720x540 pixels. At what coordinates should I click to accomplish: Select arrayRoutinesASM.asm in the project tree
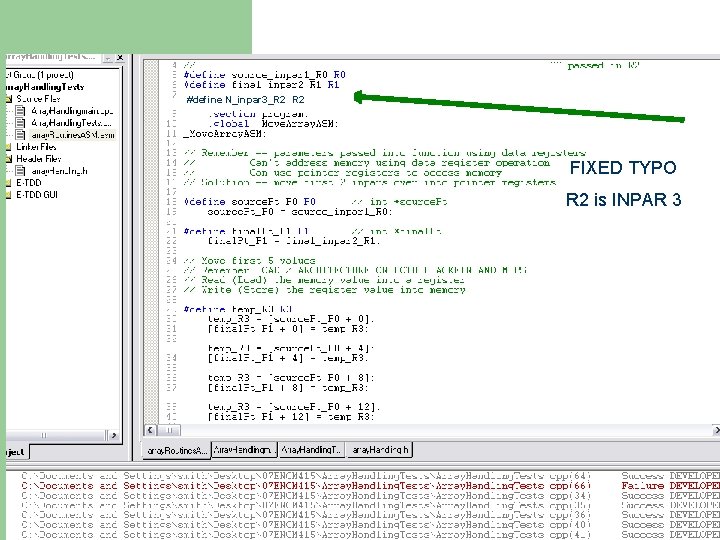coord(73,135)
